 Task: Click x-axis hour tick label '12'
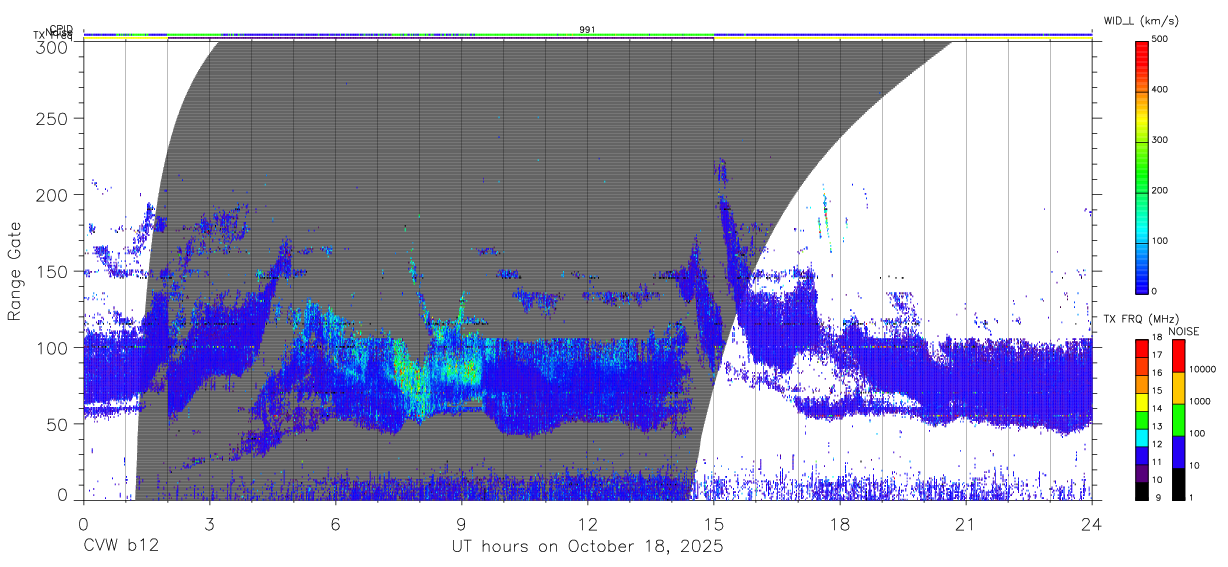(588, 525)
